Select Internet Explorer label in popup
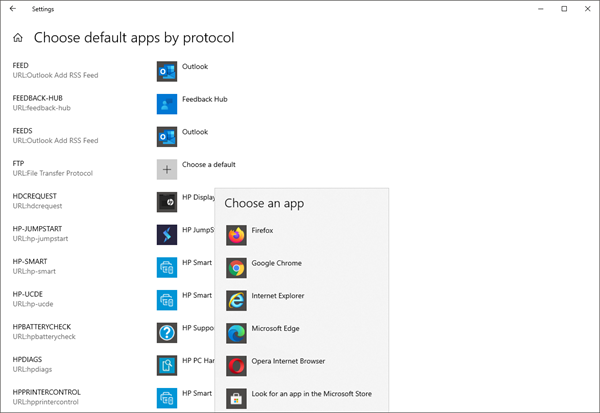Viewport: 600px width, 413px height. [278, 296]
